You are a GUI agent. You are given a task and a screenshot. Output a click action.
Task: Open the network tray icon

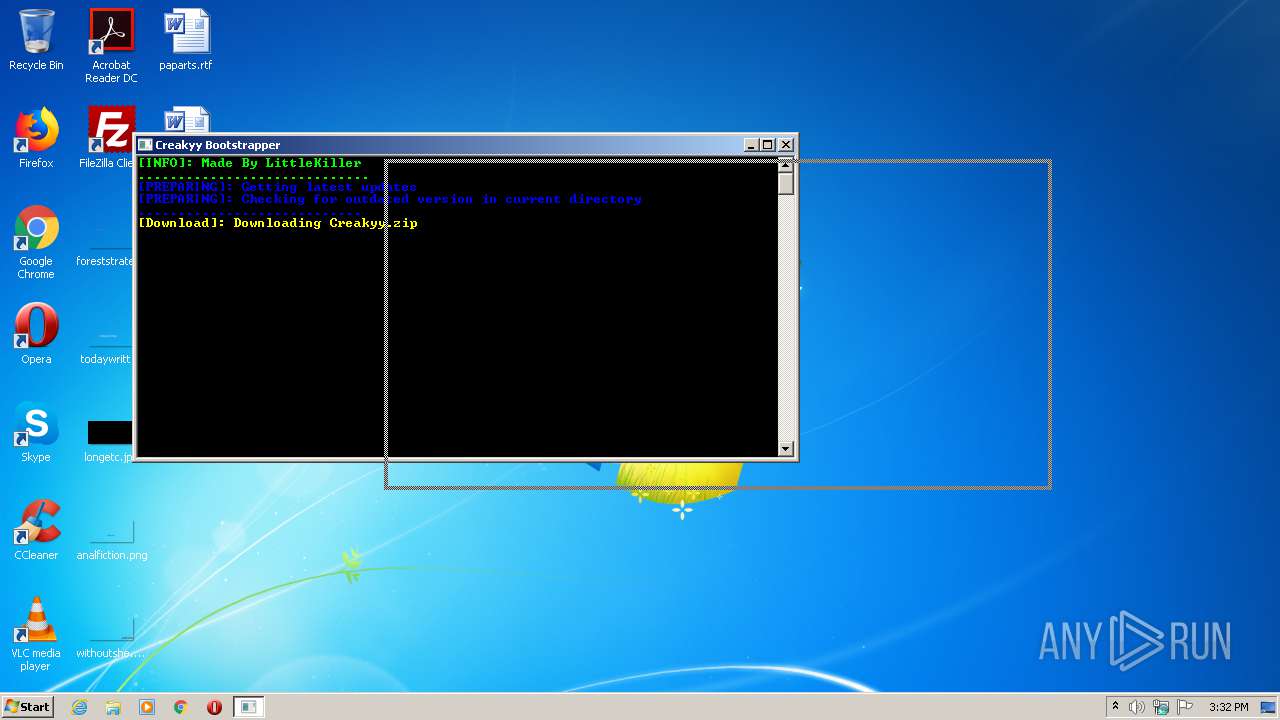pyautogui.click(x=1161, y=707)
